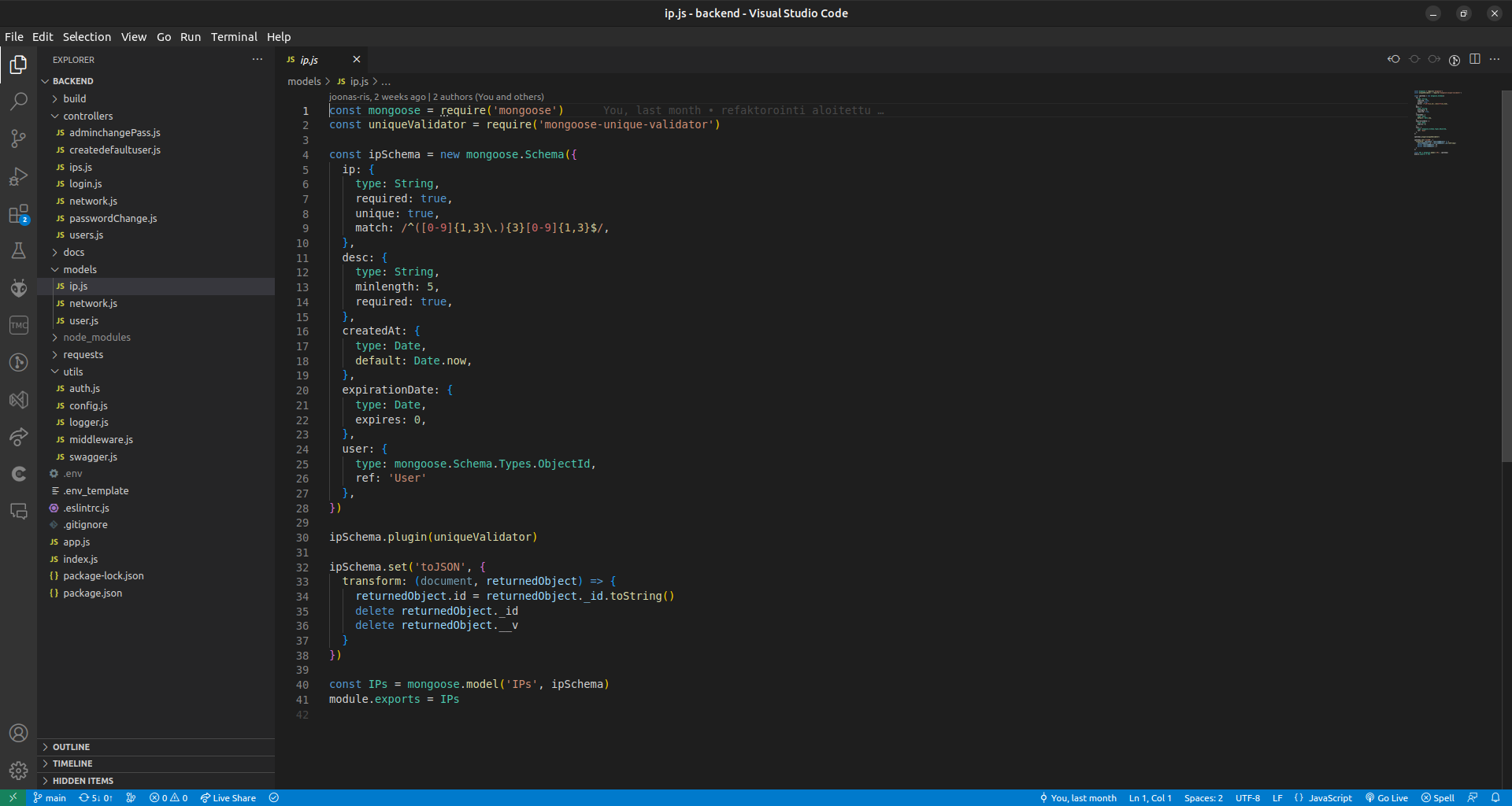Open the Terminal menu

[234, 37]
